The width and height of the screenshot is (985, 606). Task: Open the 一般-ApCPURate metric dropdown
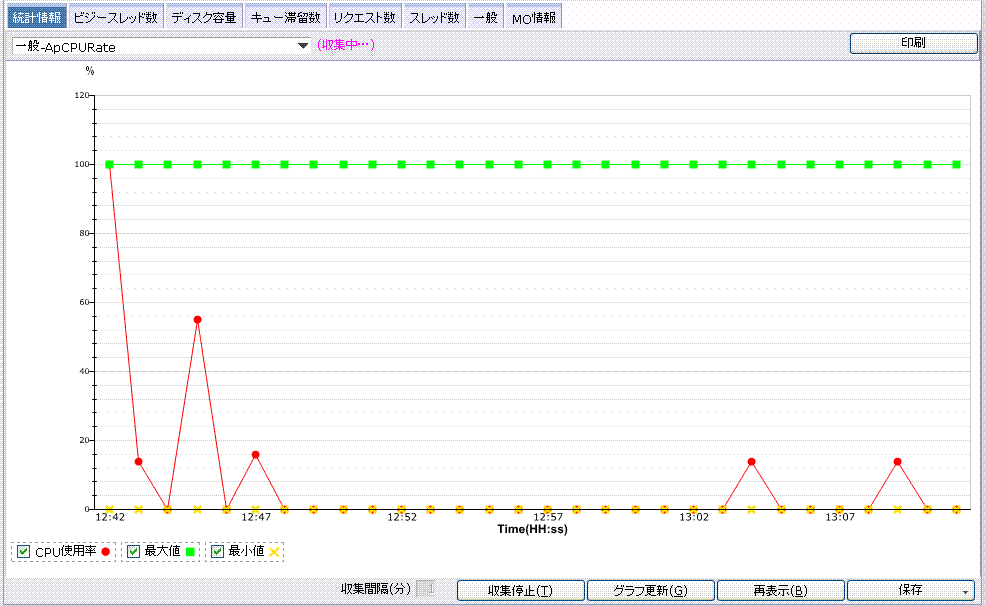(x=302, y=46)
